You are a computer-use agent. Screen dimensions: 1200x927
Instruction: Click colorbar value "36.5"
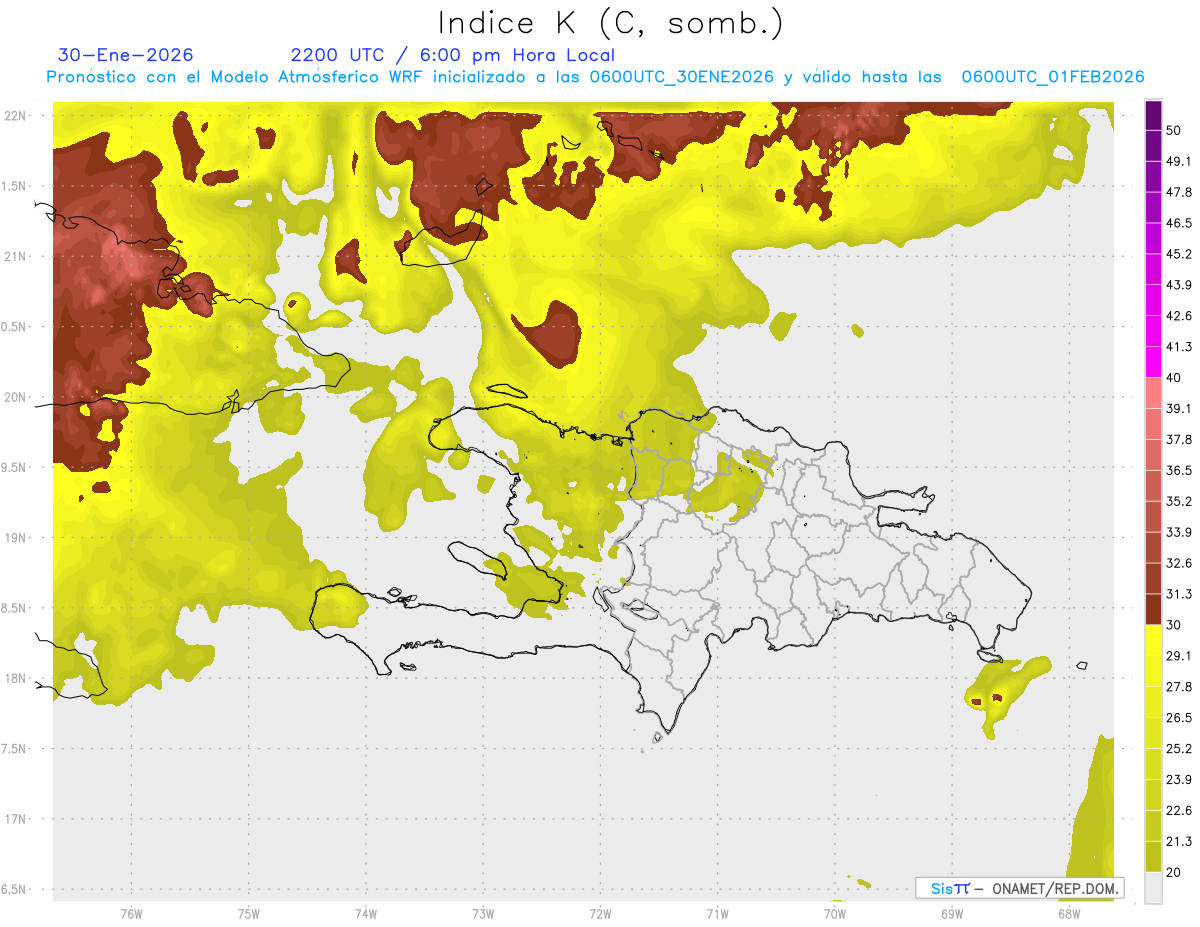click(x=1179, y=470)
